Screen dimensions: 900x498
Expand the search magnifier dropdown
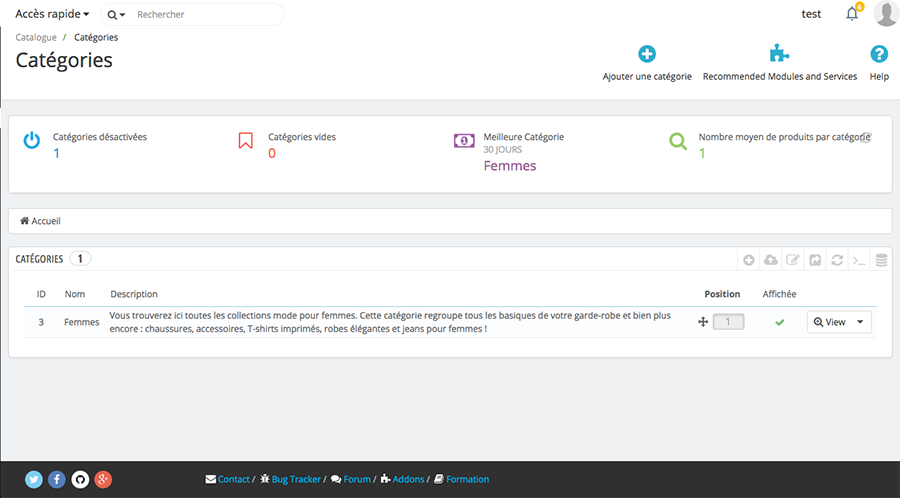tap(116, 15)
